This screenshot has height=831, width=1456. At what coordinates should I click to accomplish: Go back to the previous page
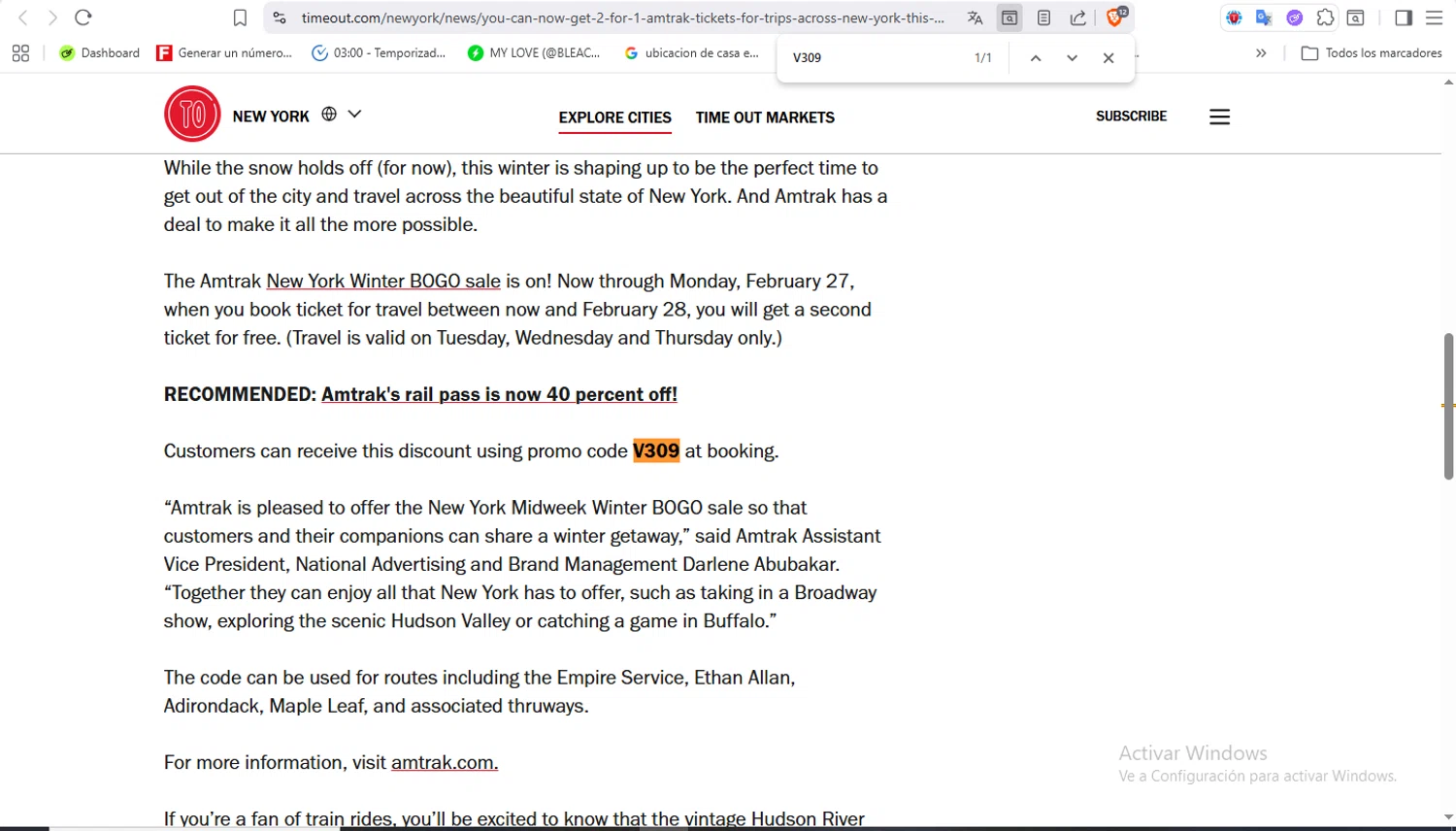[x=23, y=17]
